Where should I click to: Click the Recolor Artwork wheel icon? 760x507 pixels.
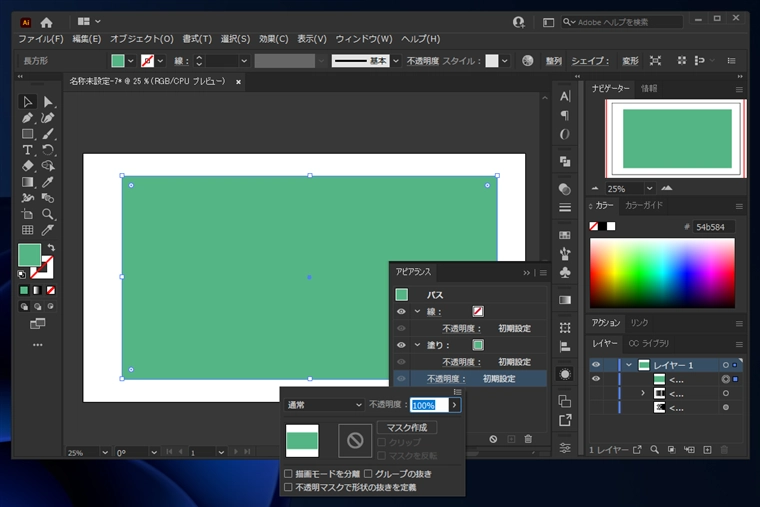pyautogui.click(x=527, y=61)
